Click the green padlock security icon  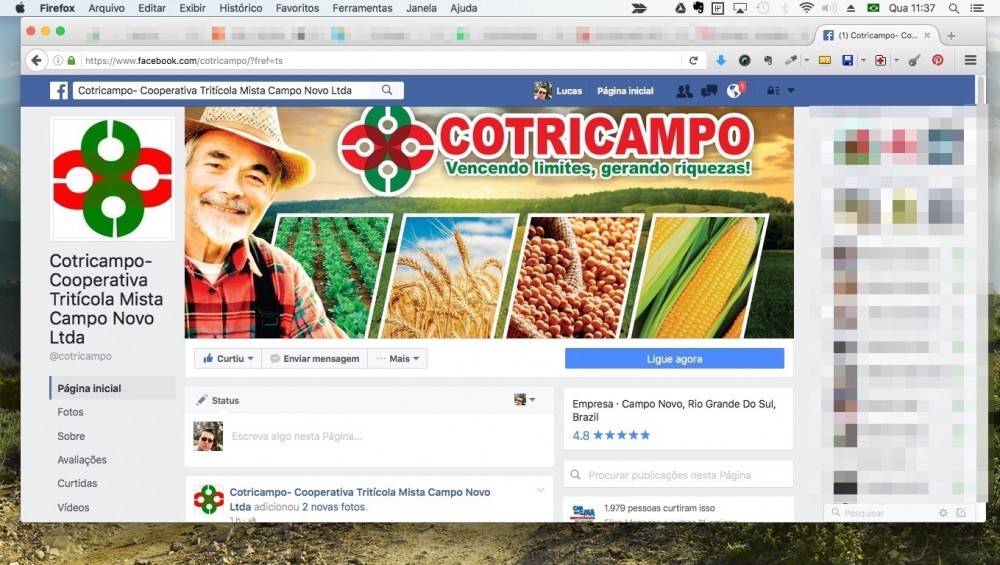71,61
